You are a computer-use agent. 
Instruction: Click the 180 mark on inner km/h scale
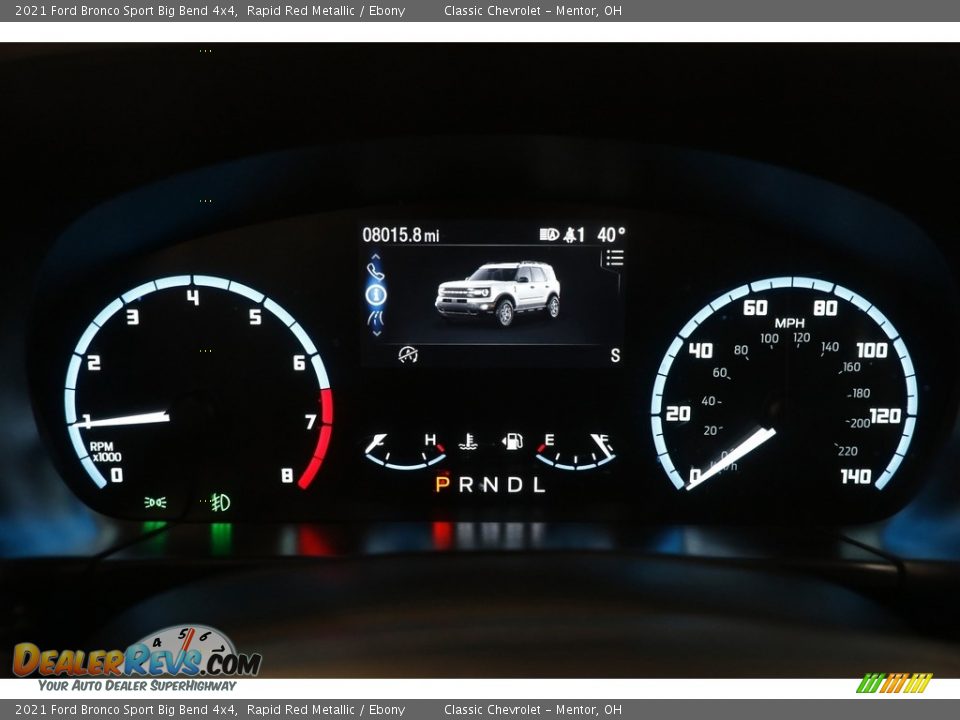[x=861, y=393]
